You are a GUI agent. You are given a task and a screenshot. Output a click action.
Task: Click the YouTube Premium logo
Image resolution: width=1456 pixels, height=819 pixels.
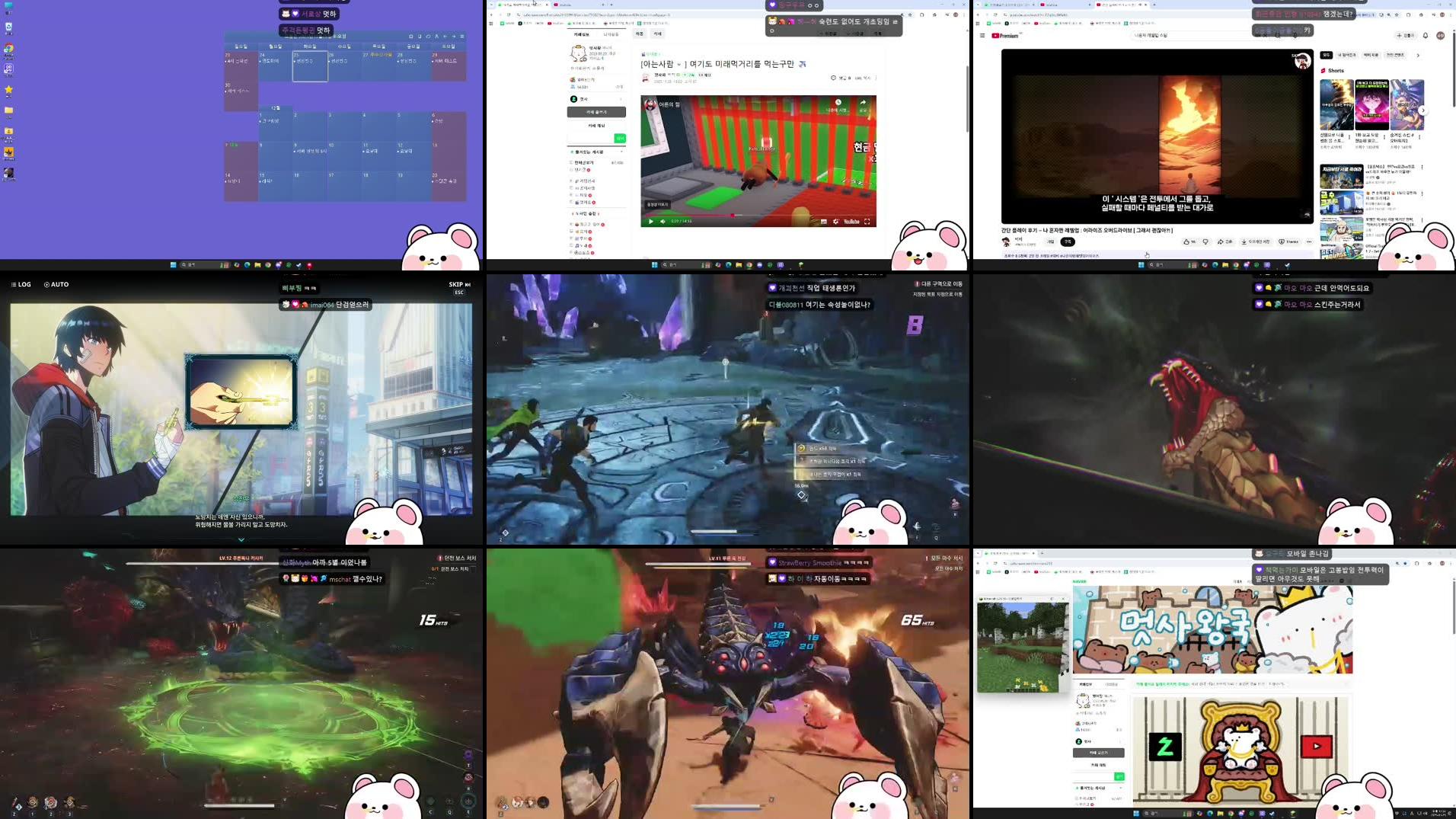pyautogui.click(x=1003, y=34)
